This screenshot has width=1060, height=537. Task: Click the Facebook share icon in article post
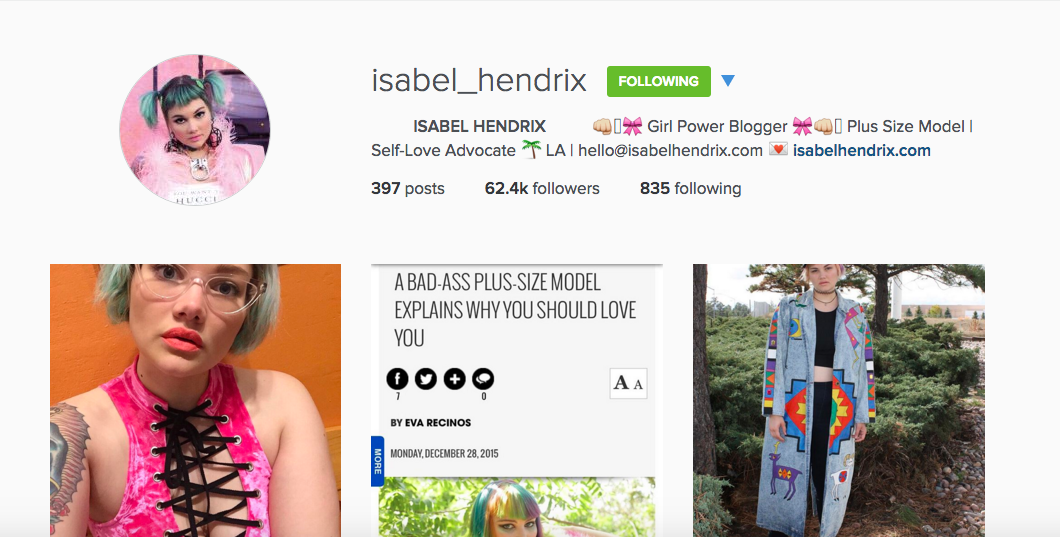click(397, 379)
